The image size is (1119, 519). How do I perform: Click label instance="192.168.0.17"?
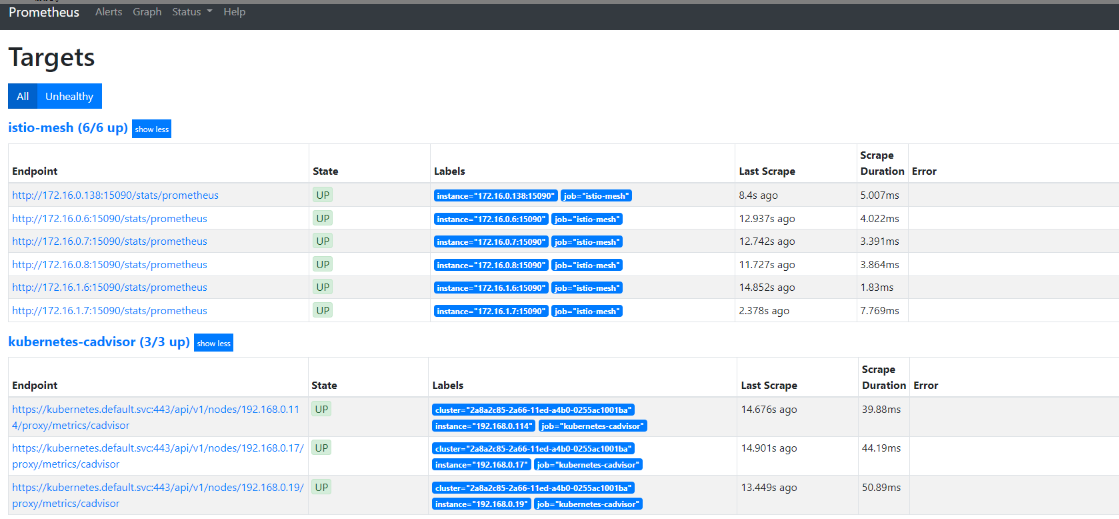[481, 465]
